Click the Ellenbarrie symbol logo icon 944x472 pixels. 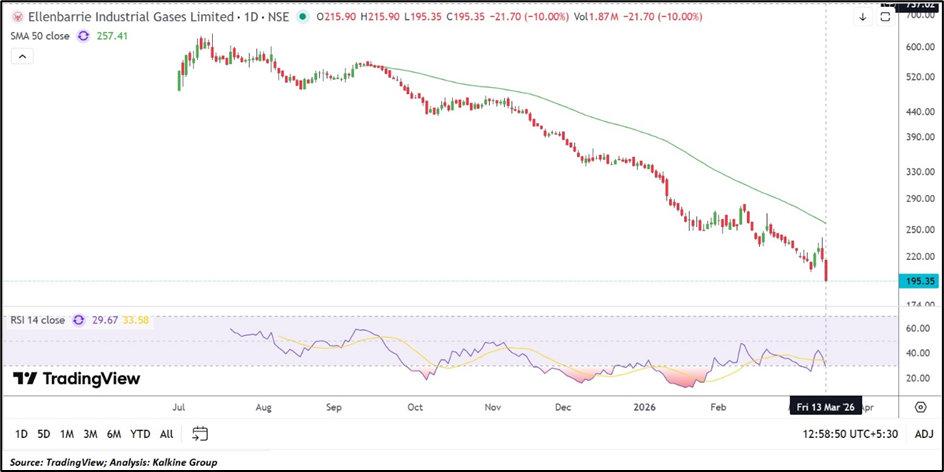(x=17, y=17)
